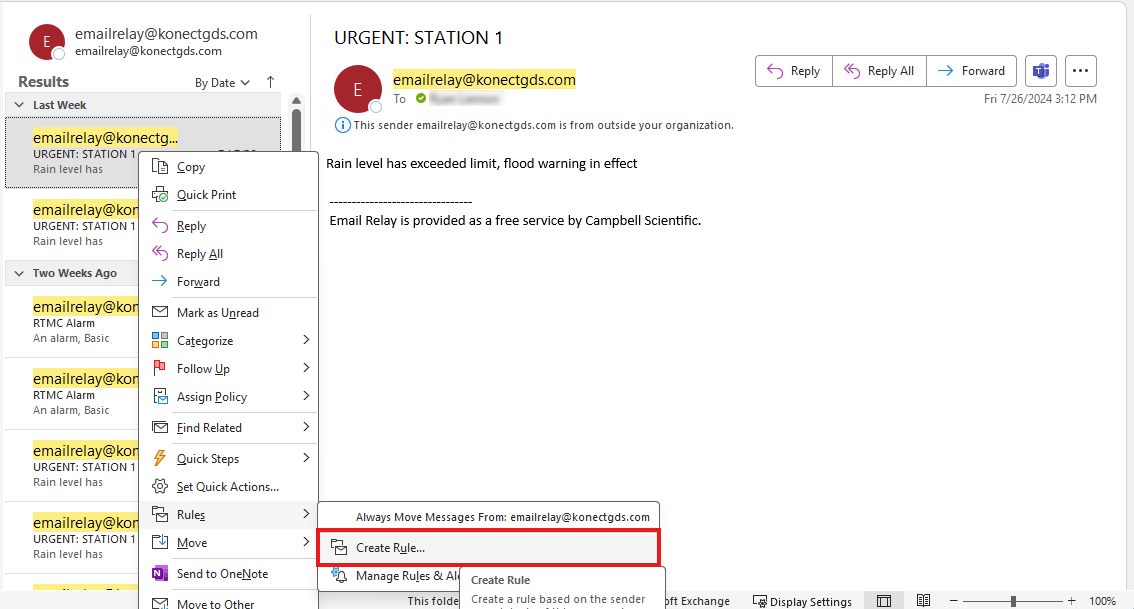This screenshot has width=1134, height=609.
Task: Reverse sort order with the up arrow
Action: (270, 82)
